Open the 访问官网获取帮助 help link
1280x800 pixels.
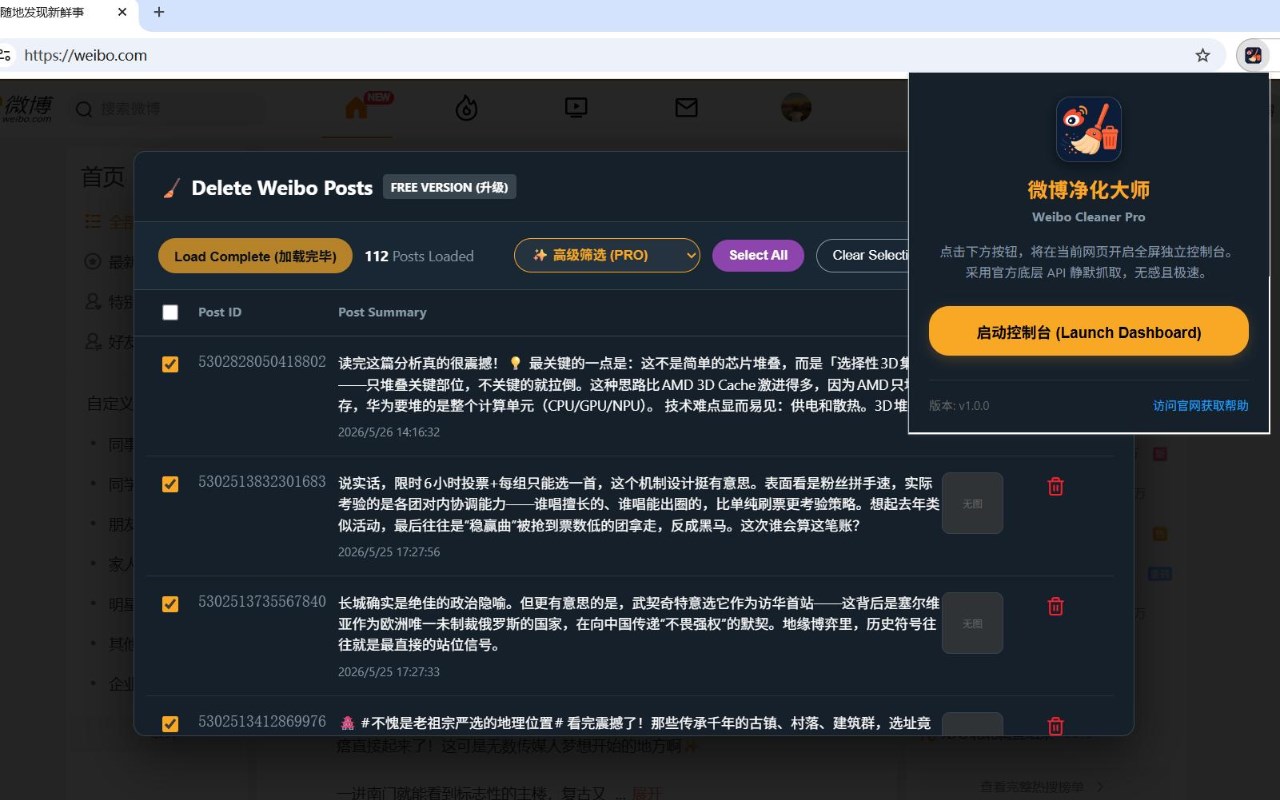point(1201,406)
